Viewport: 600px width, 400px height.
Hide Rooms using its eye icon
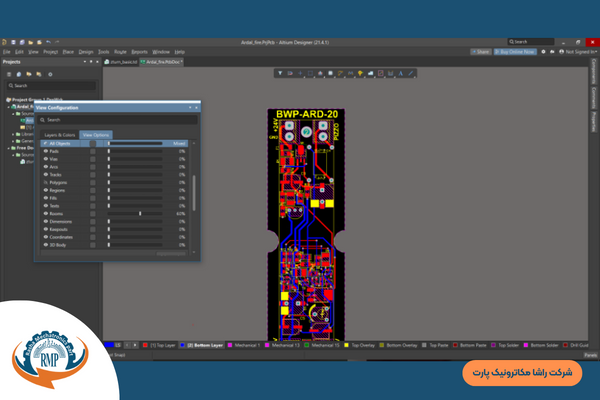(x=45, y=213)
